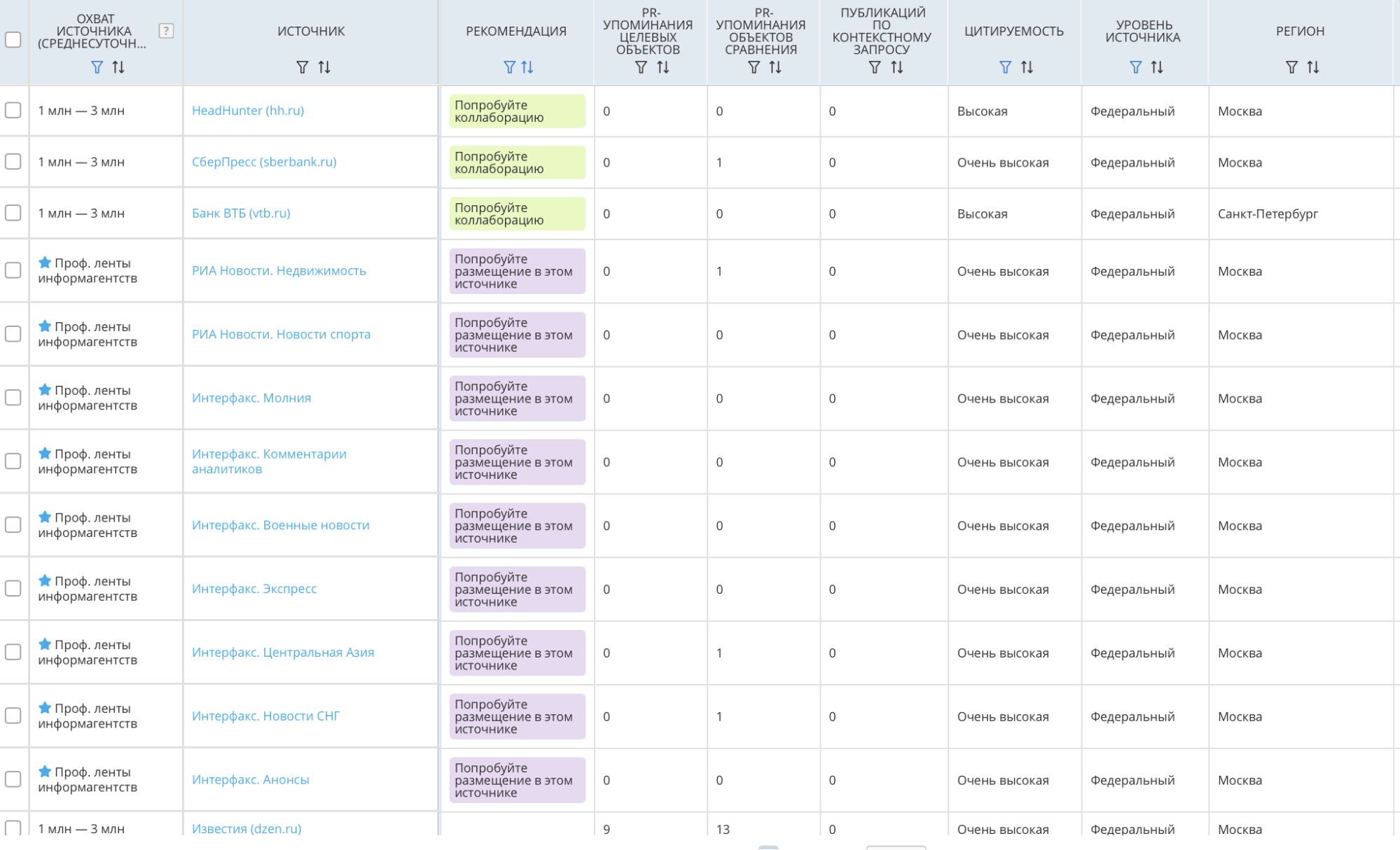
Task: Open Интерфакс. Центральная Азия link
Action: pos(283,653)
